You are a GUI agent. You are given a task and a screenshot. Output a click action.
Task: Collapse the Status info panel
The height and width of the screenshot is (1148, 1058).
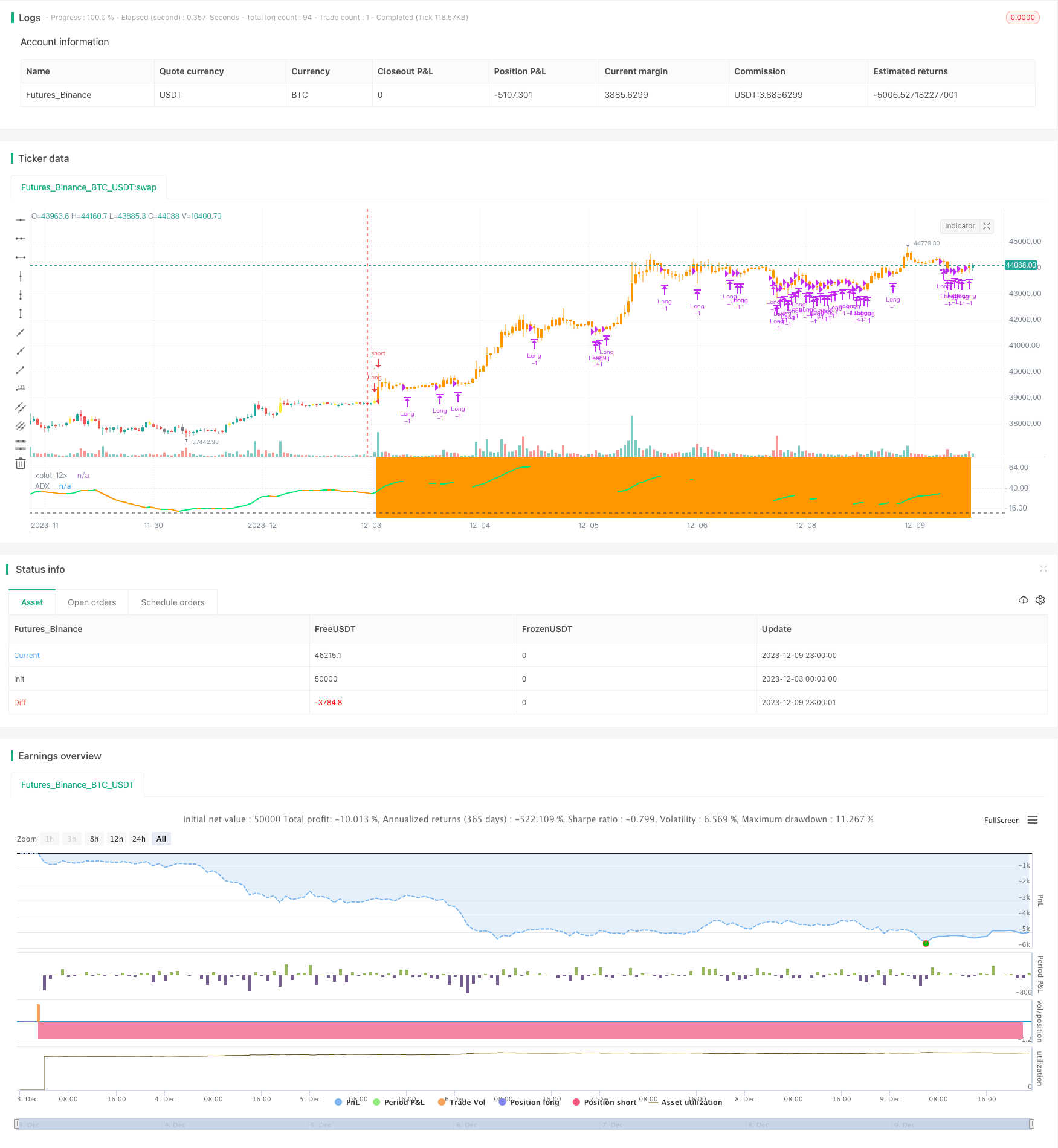[x=1043, y=569]
